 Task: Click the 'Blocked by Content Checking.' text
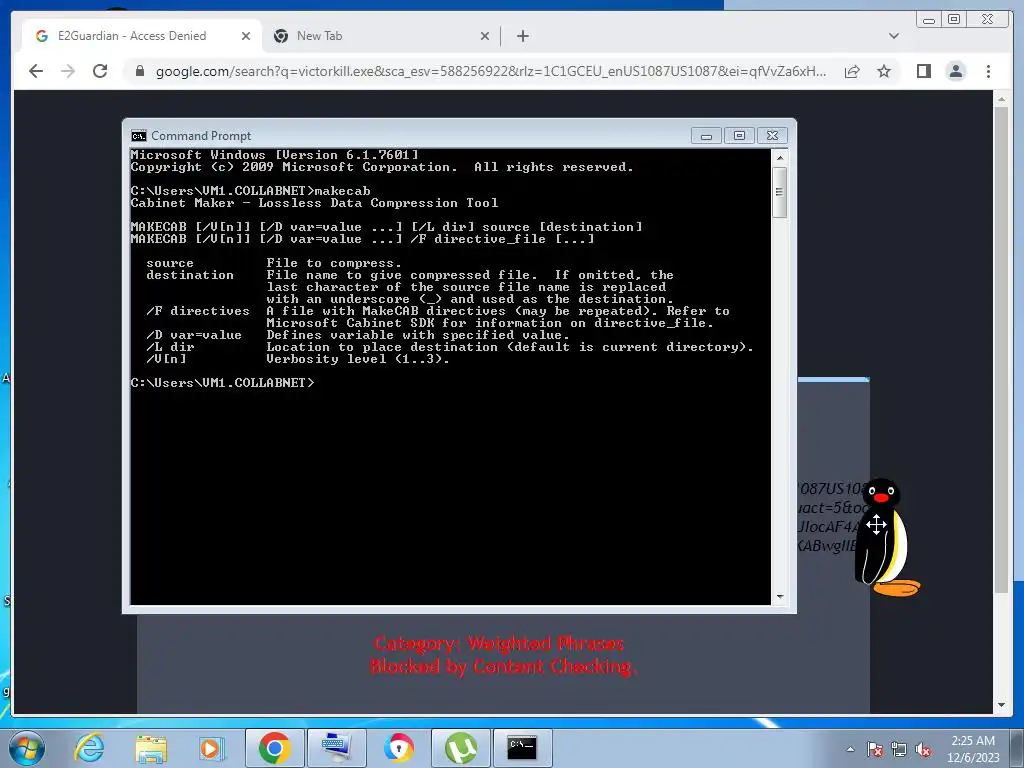(x=503, y=667)
